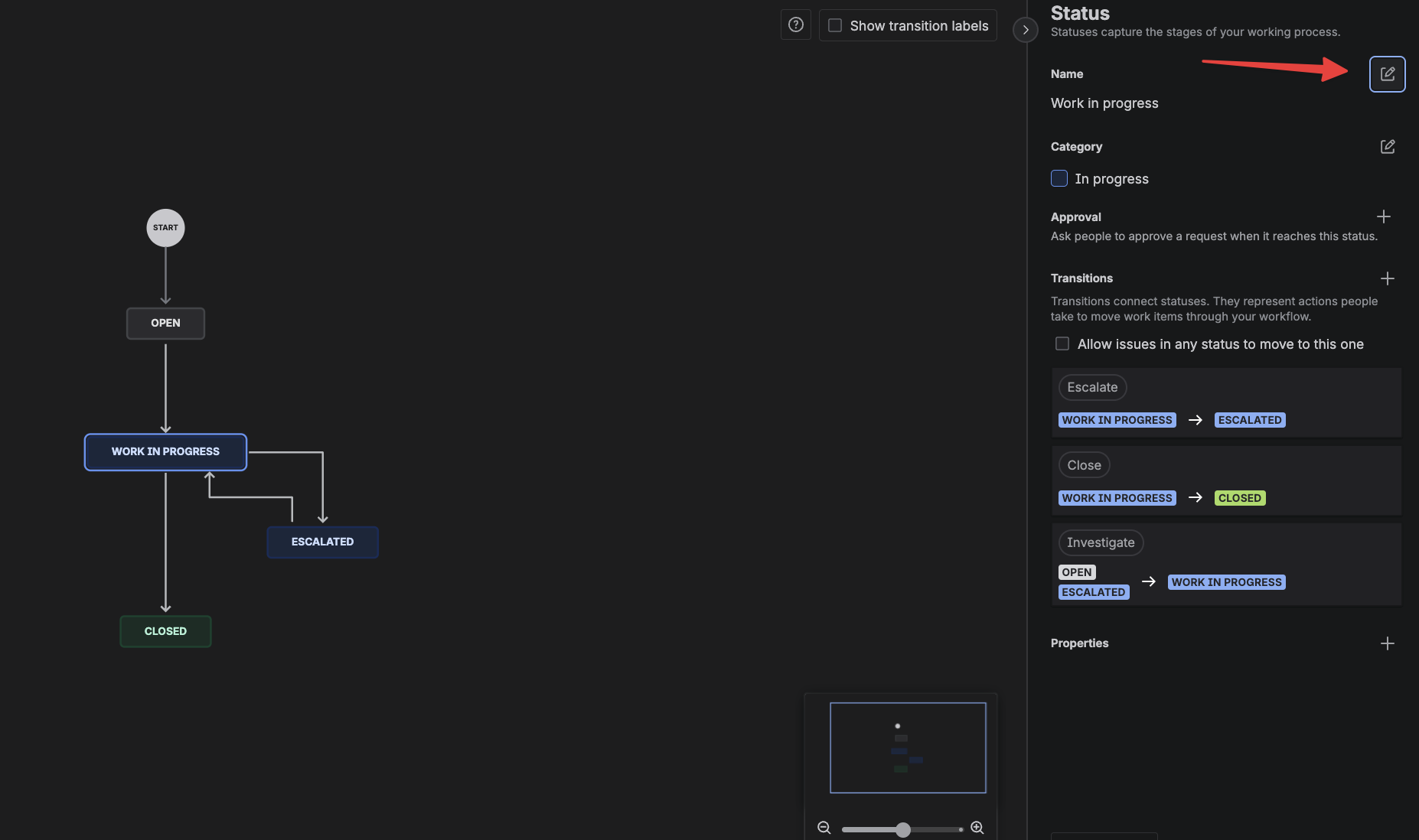This screenshot has width=1419, height=840.
Task: Check Allow issues in any status option
Action: click(x=1062, y=343)
